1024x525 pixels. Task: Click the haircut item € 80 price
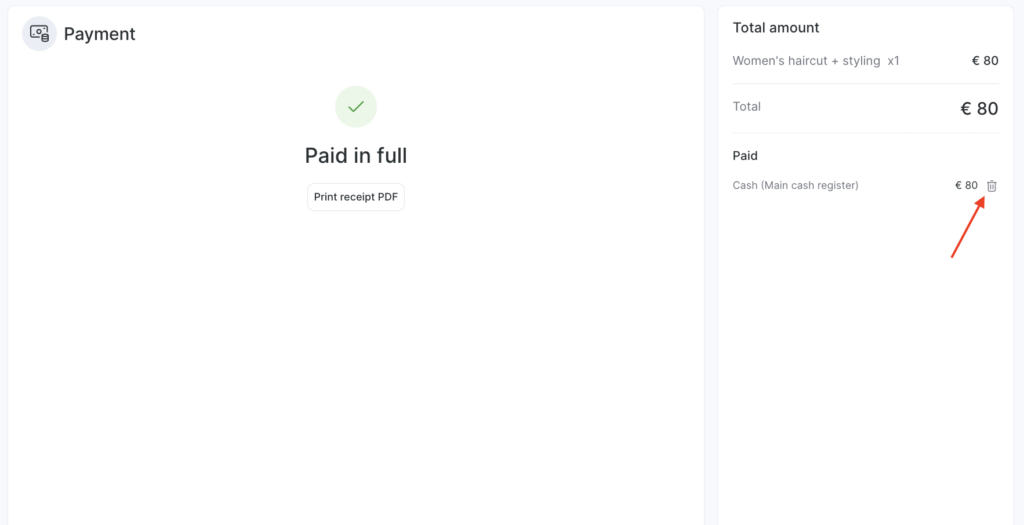(x=985, y=61)
